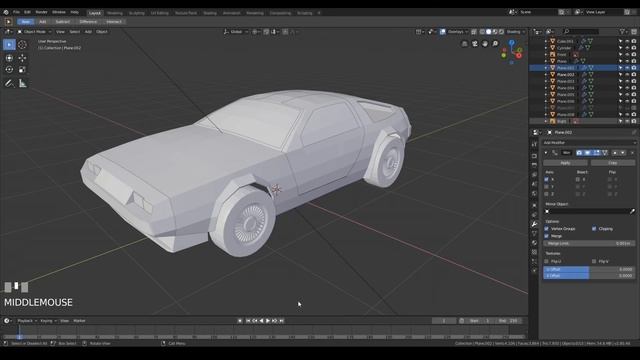640x360 pixels.
Task: Click the play animation button
Action: point(268,321)
